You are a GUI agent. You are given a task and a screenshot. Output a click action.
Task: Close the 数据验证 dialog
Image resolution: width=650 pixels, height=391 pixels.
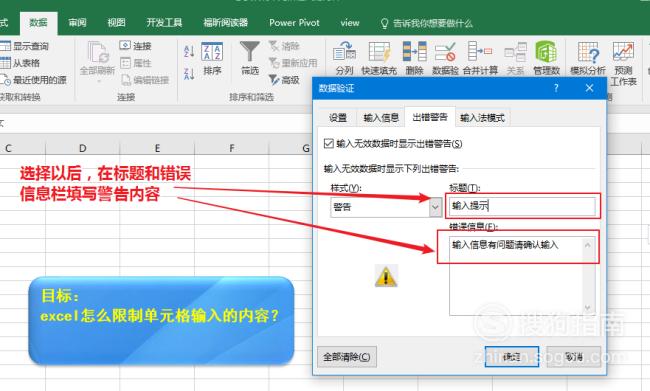589,88
